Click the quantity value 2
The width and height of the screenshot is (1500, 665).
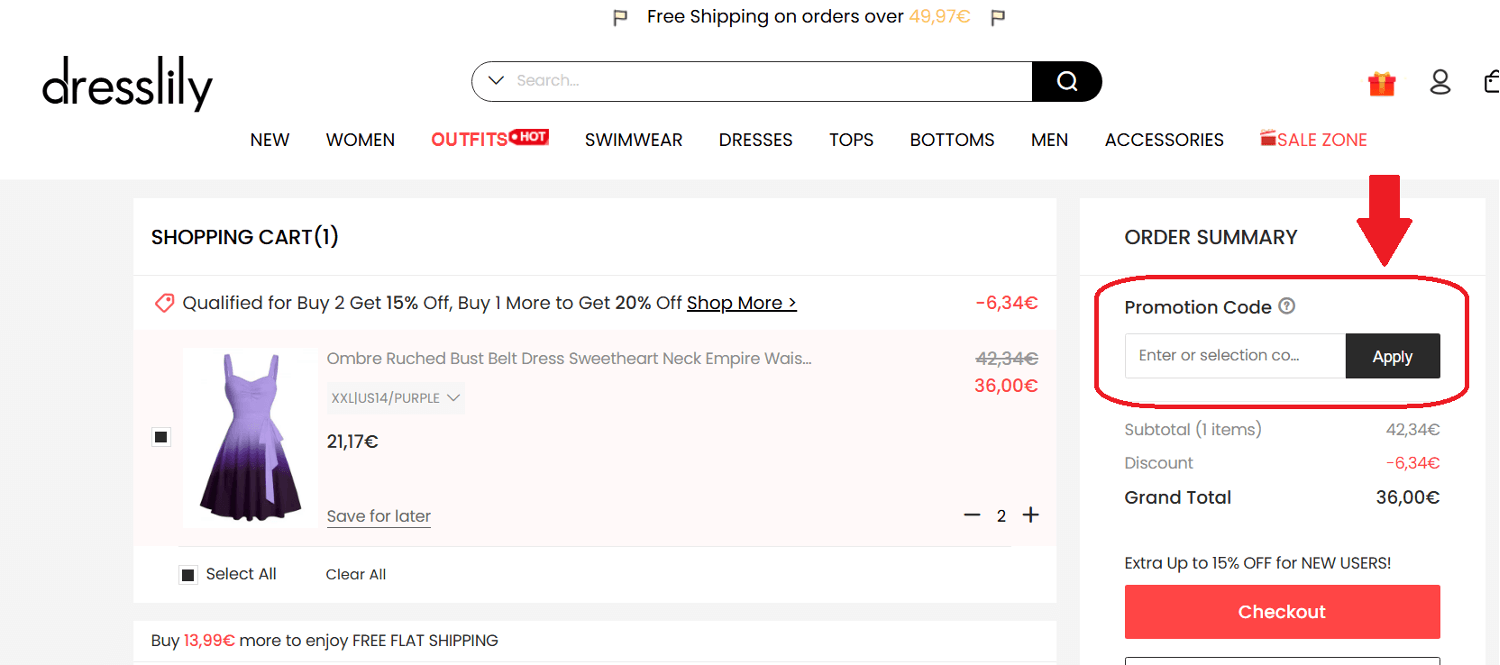point(1001,516)
